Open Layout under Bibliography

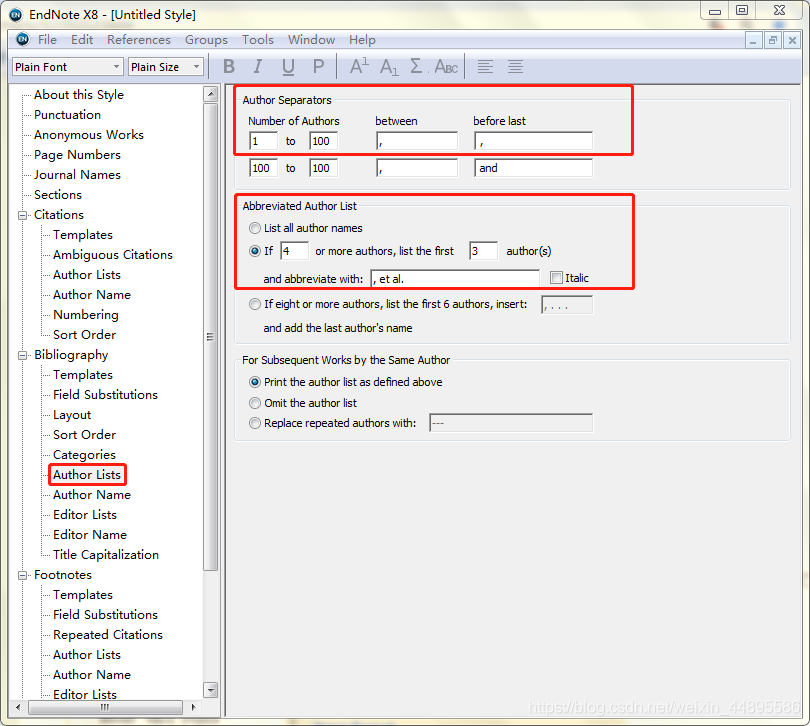[x=72, y=415]
